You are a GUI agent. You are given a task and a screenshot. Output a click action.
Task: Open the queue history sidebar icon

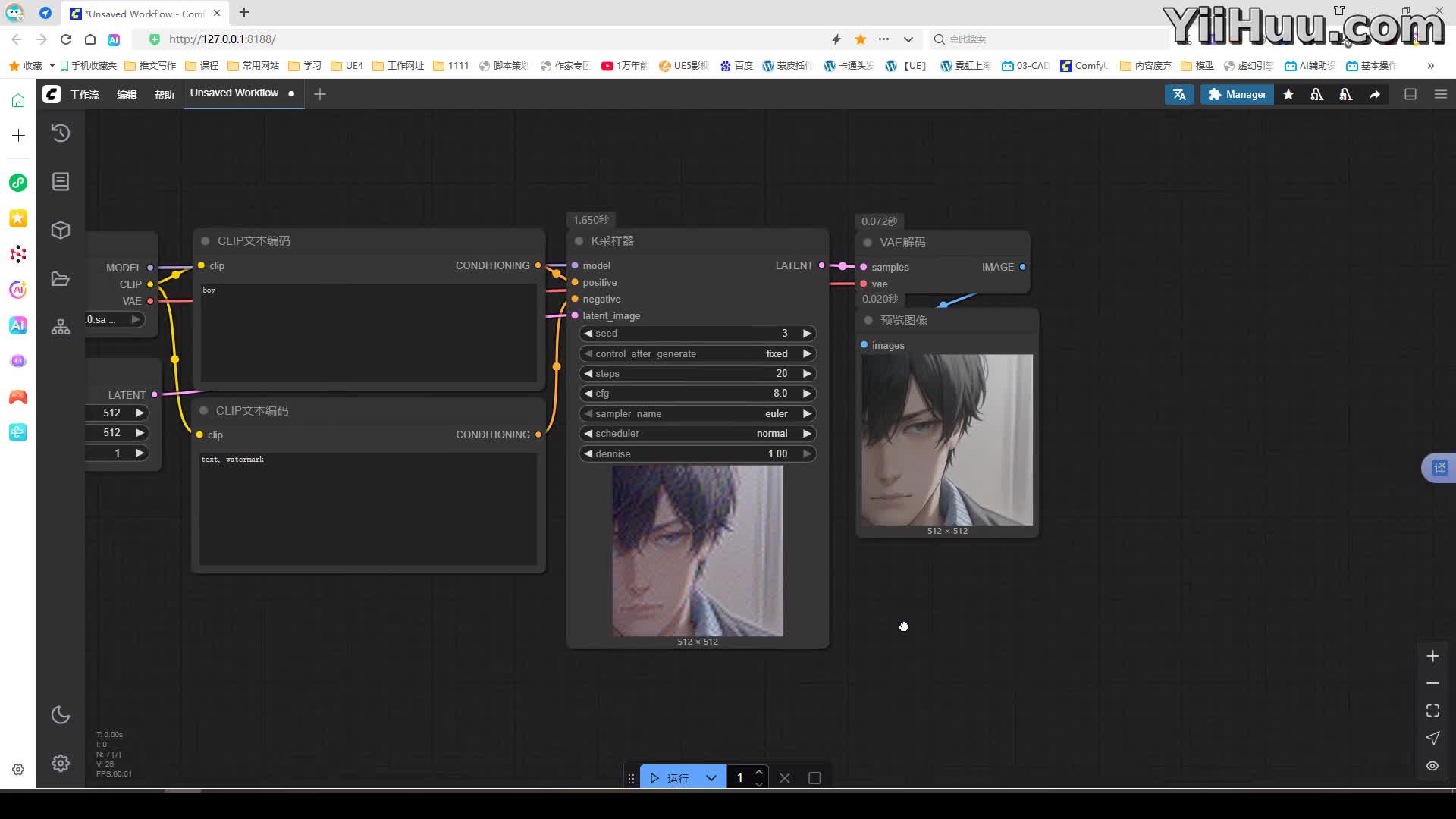[61, 133]
